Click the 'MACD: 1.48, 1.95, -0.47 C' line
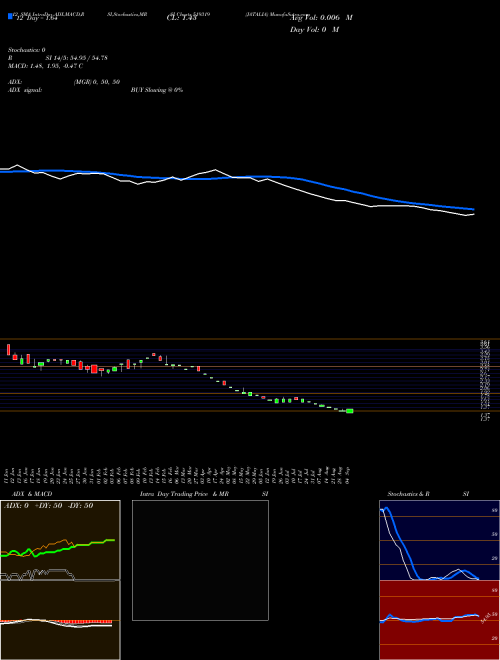The image size is (500, 660). (x=45, y=66)
